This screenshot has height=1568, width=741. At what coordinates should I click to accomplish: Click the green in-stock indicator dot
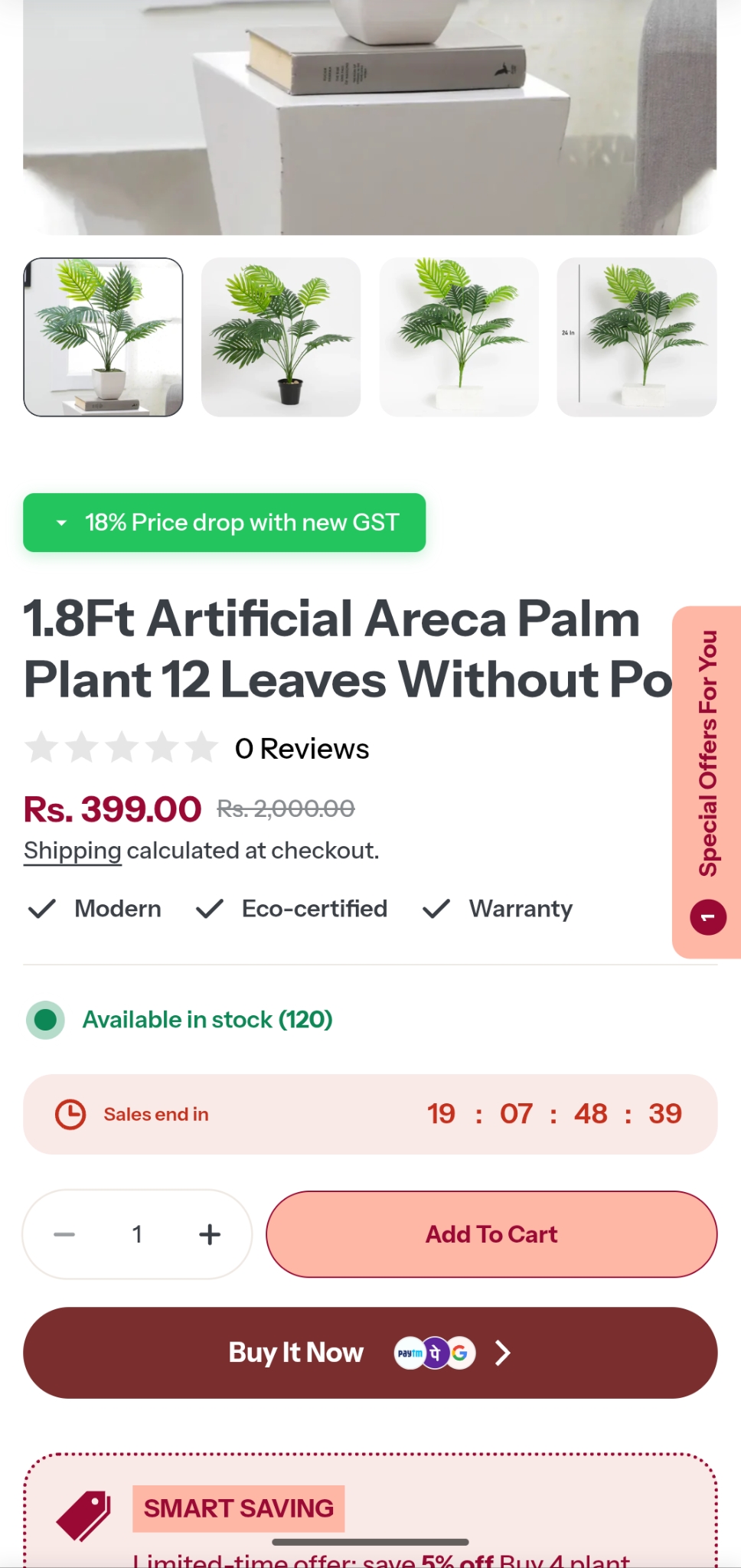(45, 1020)
